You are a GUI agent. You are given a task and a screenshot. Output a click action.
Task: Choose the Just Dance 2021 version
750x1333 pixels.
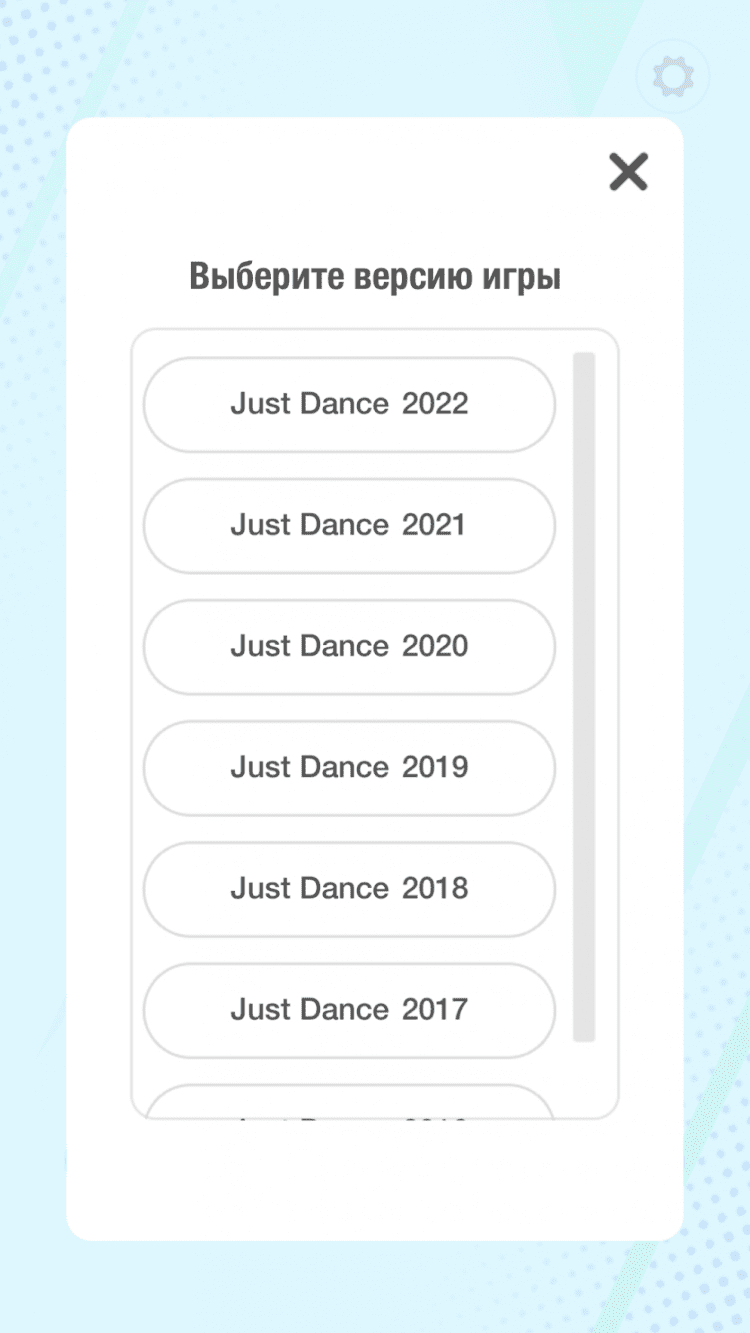tap(349, 525)
